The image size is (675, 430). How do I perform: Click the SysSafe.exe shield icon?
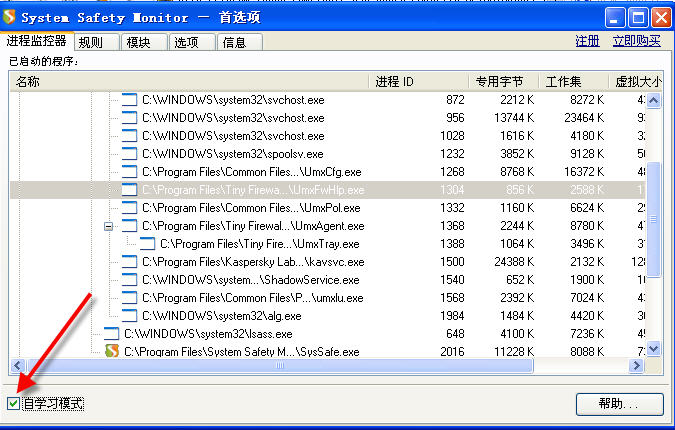coord(111,351)
